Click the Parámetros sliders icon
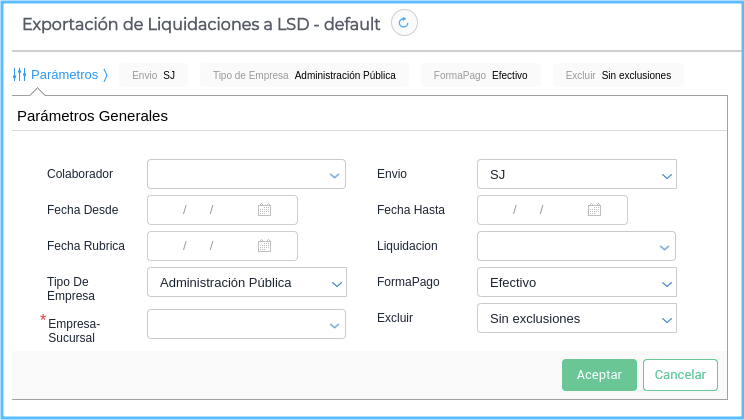Image resolution: width=744 pixels, height=420 pixels. click(19, 75)
